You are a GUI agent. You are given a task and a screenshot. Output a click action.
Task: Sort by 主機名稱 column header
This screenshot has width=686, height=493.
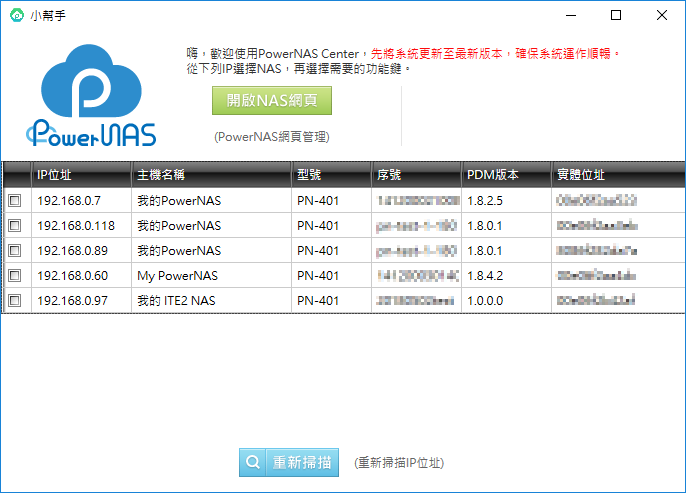click(x=211, y=175)
